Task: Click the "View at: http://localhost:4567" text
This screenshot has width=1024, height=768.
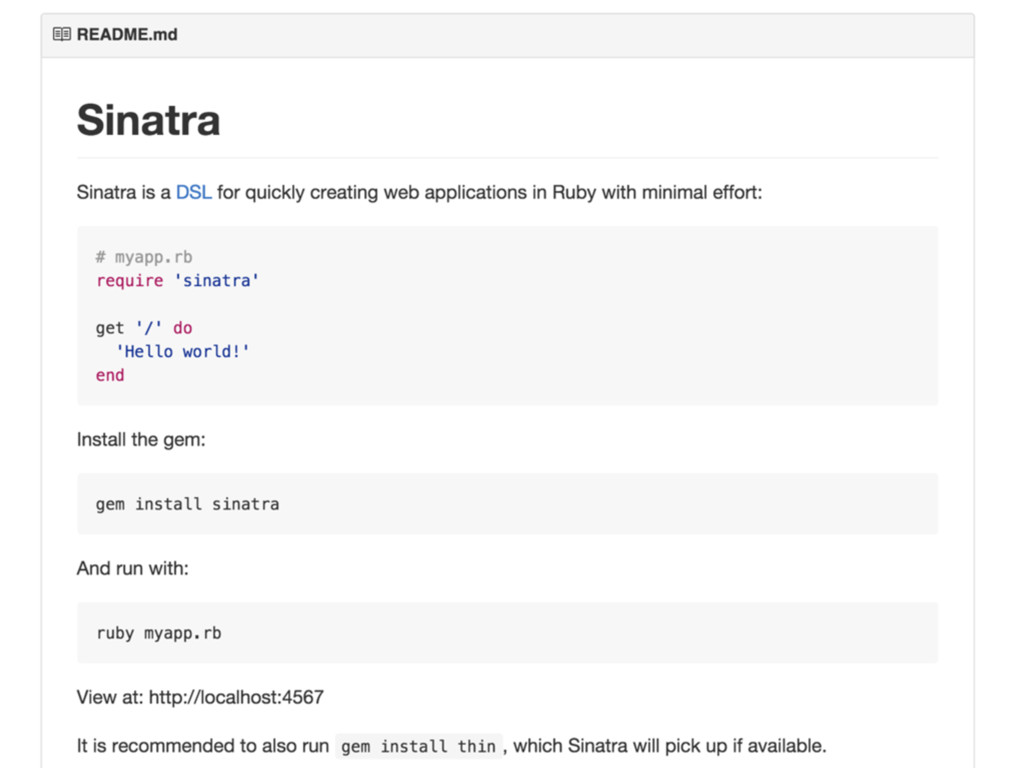Action: tap(200, 697)
